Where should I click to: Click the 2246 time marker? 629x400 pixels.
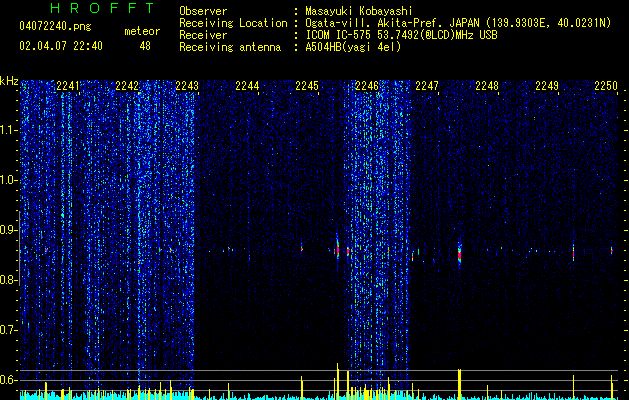tap(367, 86)
